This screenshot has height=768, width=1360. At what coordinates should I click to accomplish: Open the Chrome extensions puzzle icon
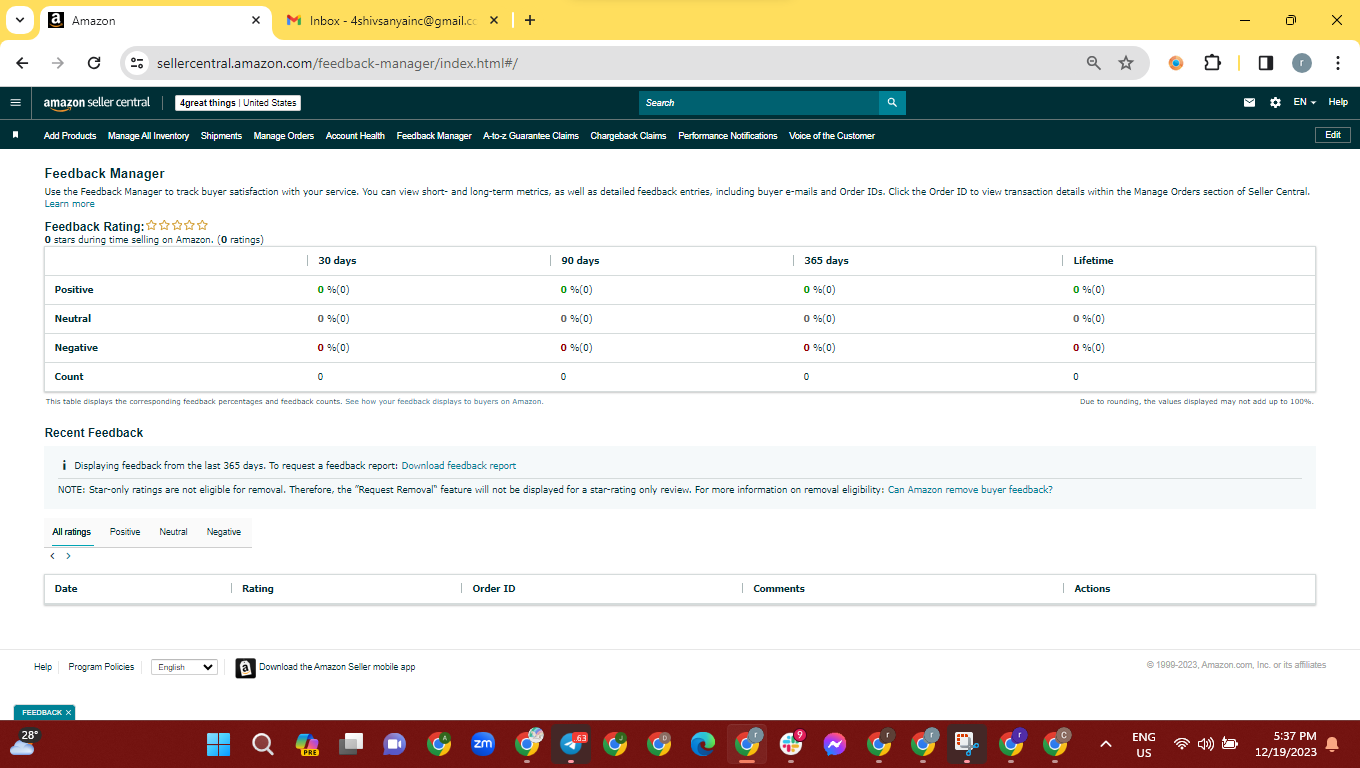[x=1212, y=63]
